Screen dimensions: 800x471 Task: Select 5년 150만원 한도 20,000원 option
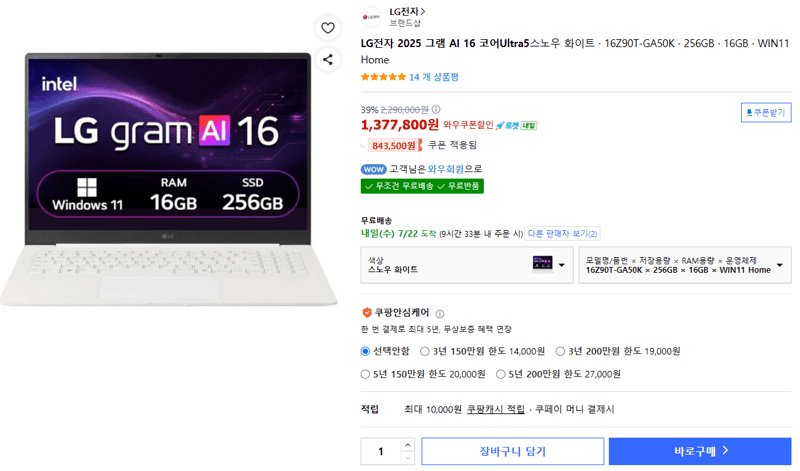[x=365, y=374]
